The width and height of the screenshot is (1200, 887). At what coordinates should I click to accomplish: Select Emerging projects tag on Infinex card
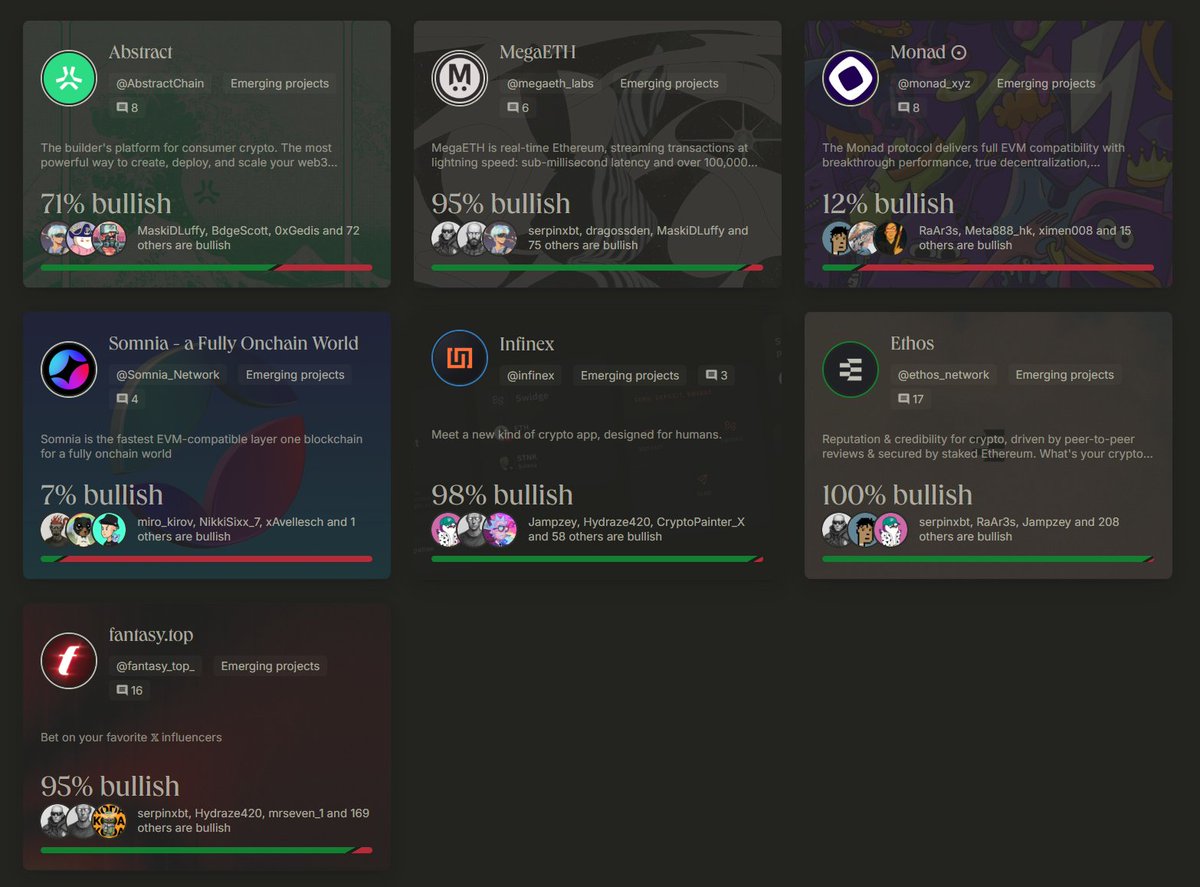pyautogui.click(x=630, y=375)
